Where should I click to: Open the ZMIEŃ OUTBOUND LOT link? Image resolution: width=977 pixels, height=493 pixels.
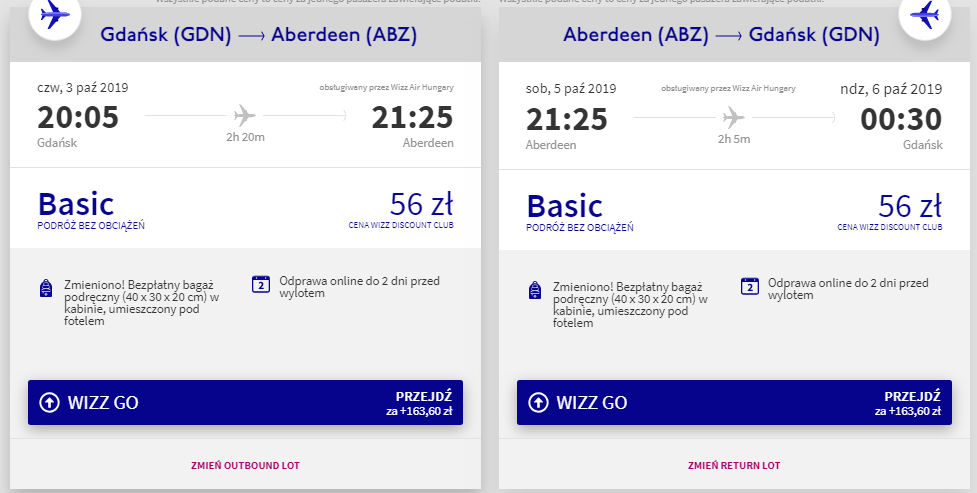tap(245, 465)
